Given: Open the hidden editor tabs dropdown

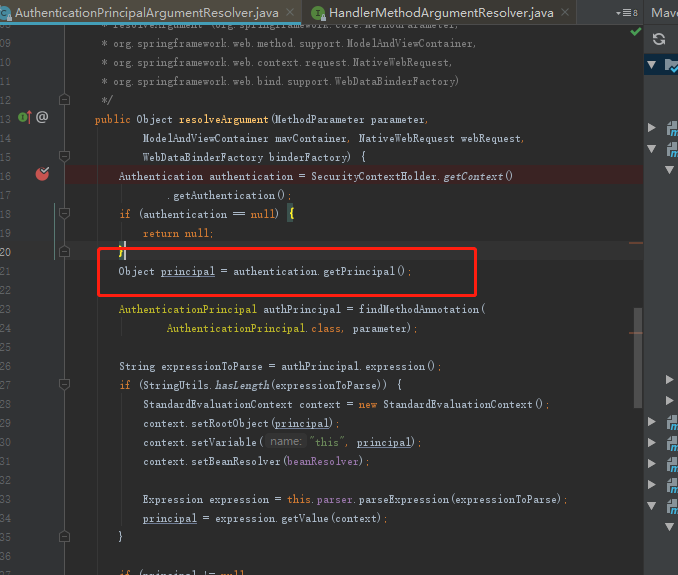Looking at the screenshot, I should [627, 13].
